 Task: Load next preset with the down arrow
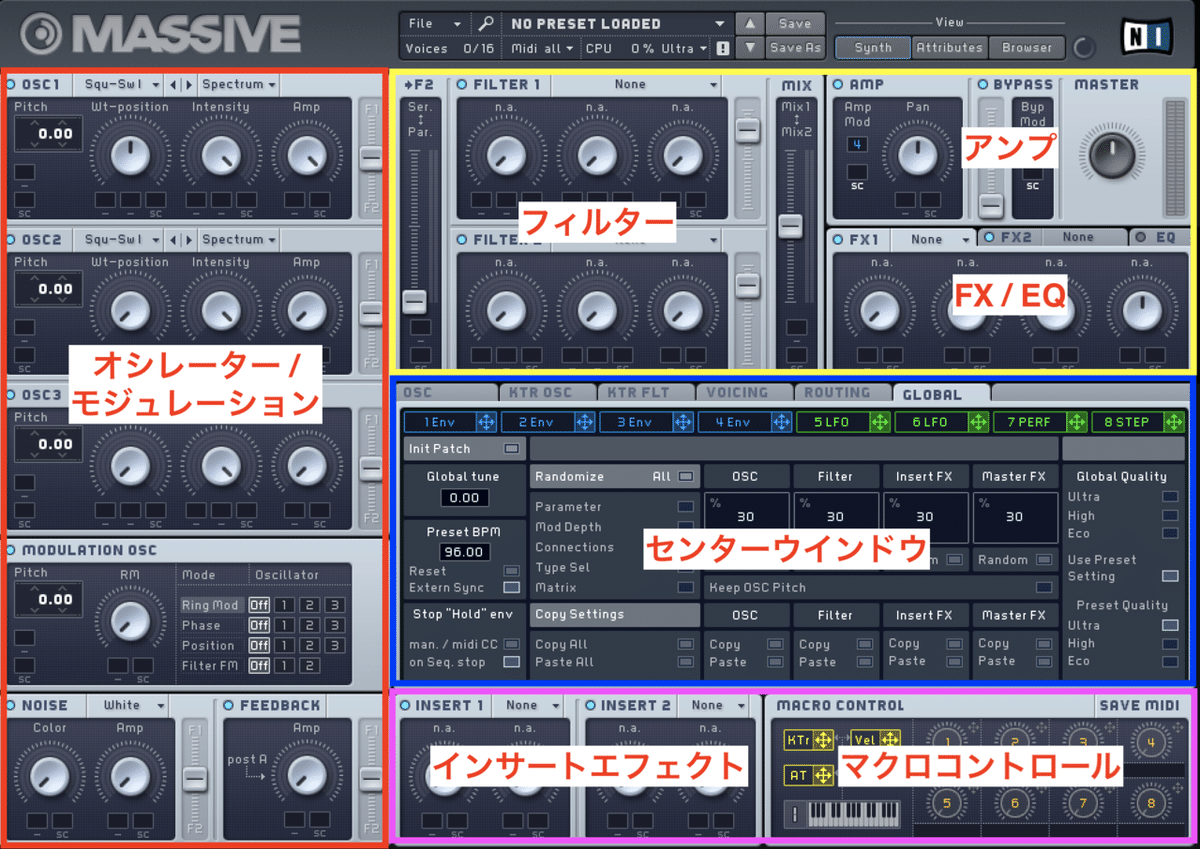tap(750, 47)
